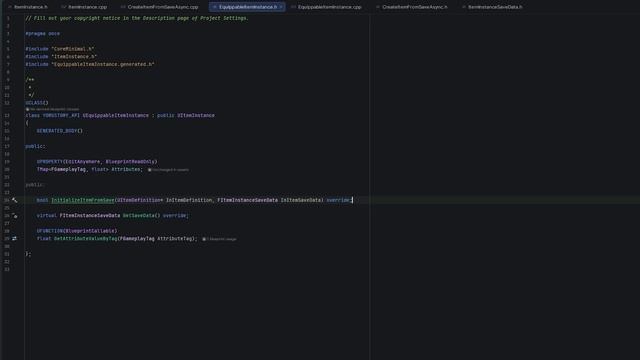The width and height of the screenshot is (640, 360).
Task: Click the copyright notice comment line
Action: click(137, 18)
